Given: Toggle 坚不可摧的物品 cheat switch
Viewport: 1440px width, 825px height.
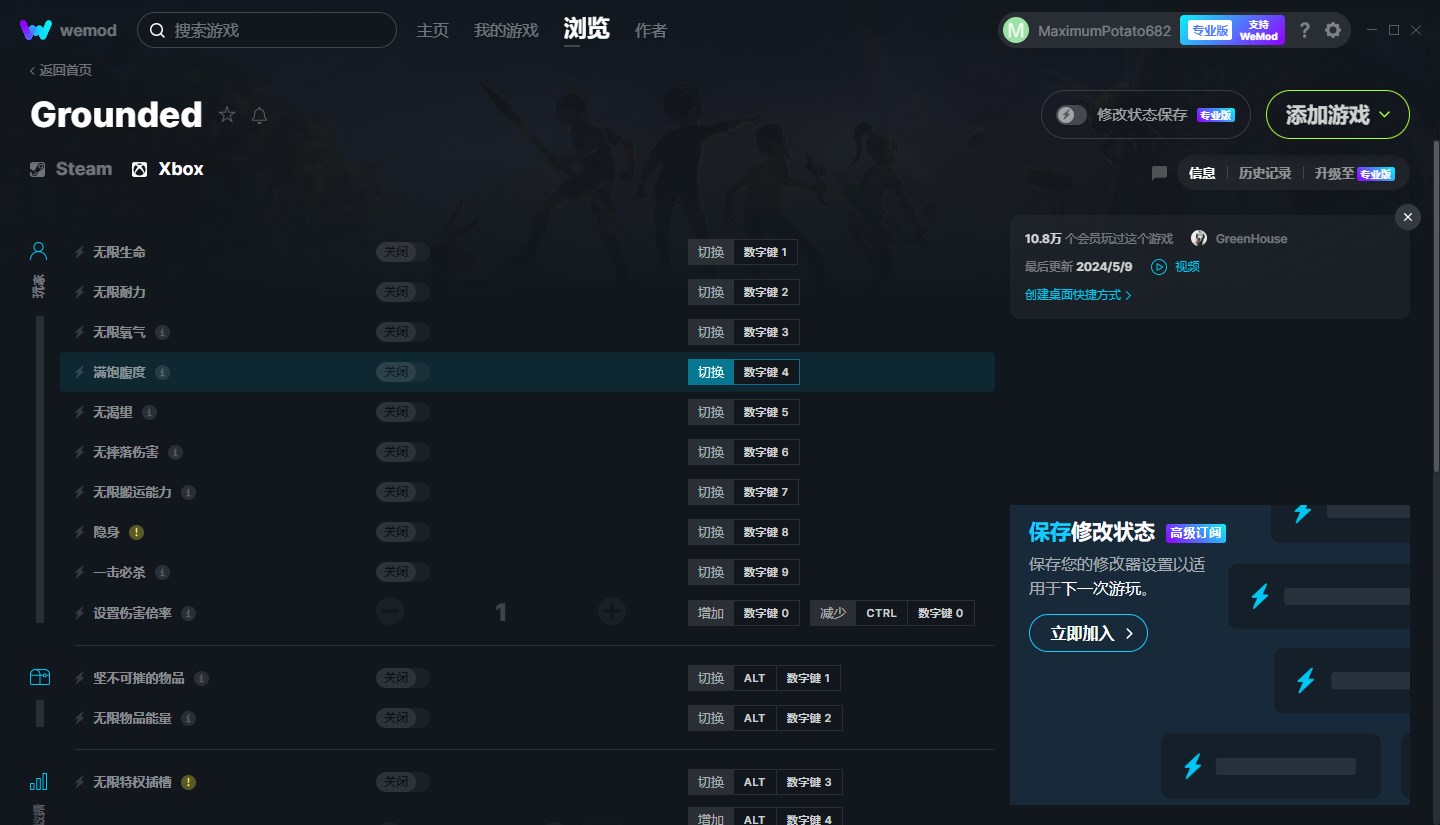Looking at the screenshot, I should click(x=403, y=678).
